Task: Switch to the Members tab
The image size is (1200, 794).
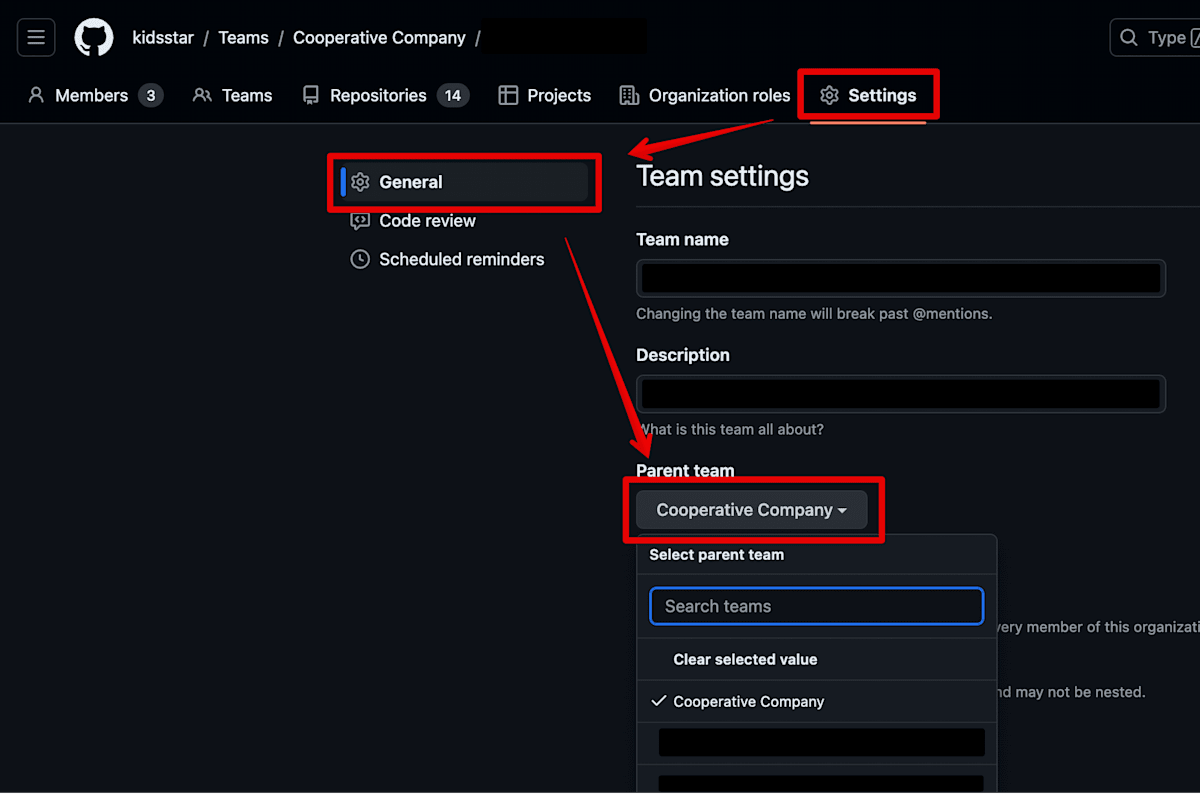Action: pos(95,96)
